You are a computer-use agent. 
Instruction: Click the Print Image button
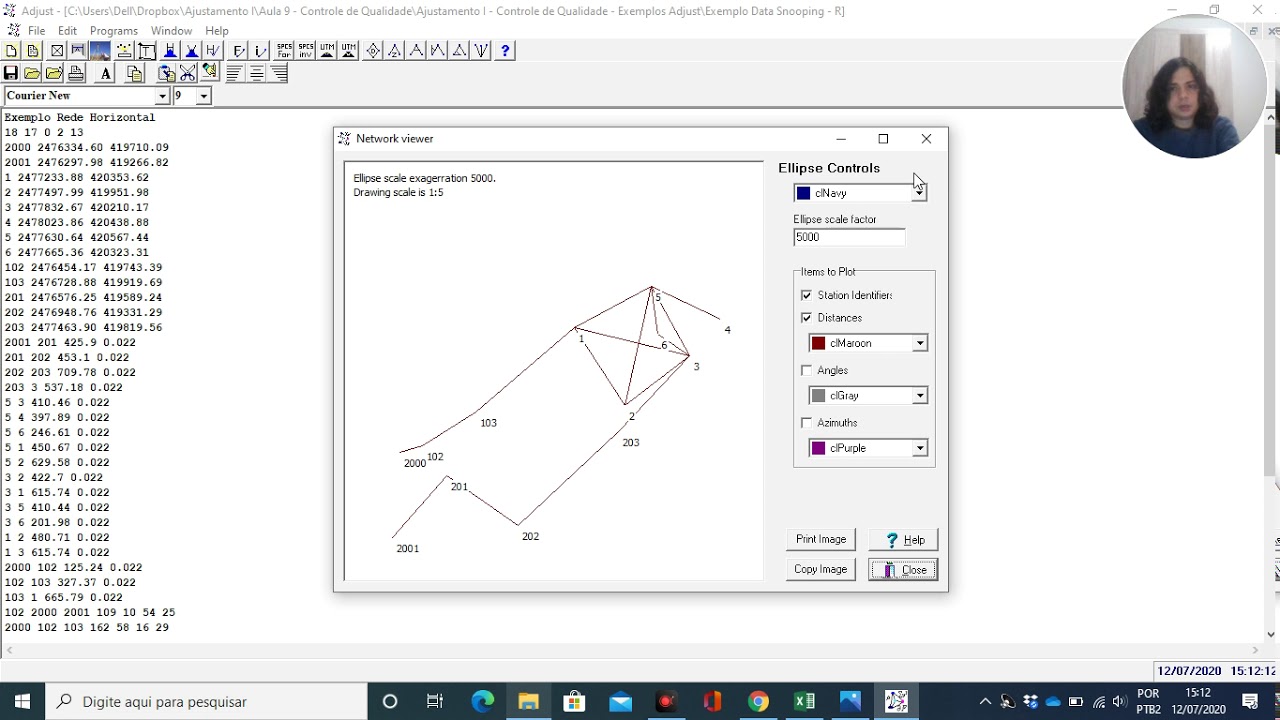820,539
